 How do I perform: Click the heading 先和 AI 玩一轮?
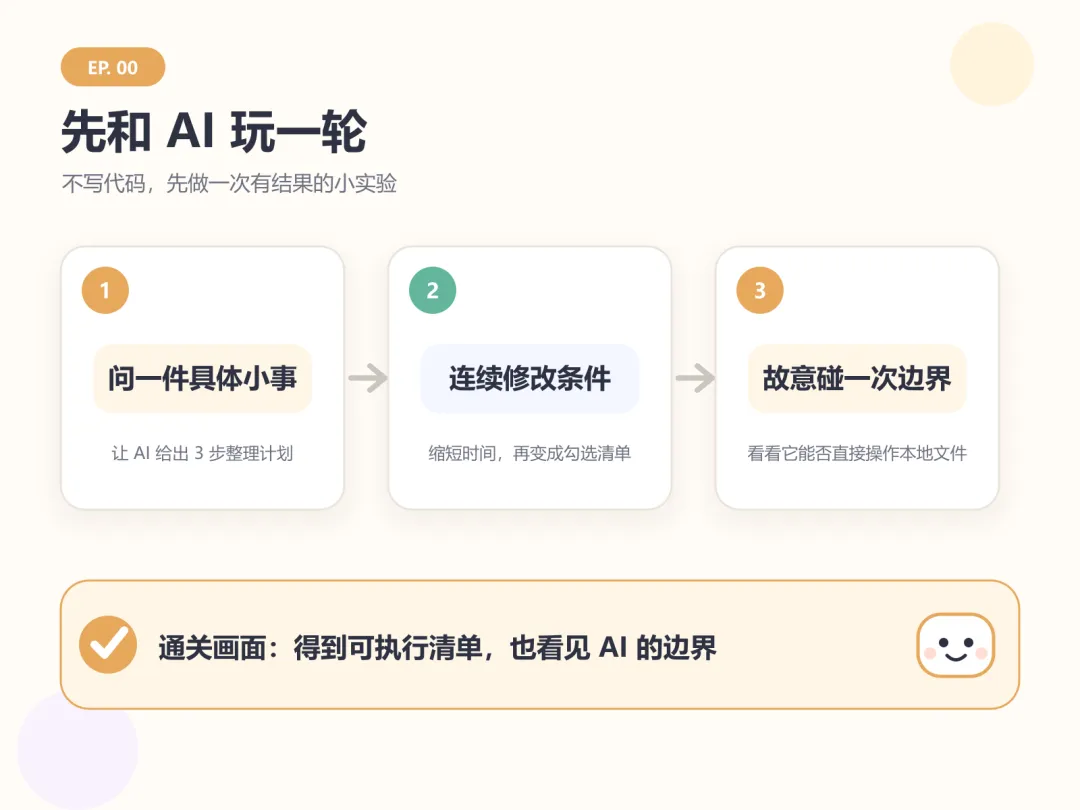[x=214, y=131]
